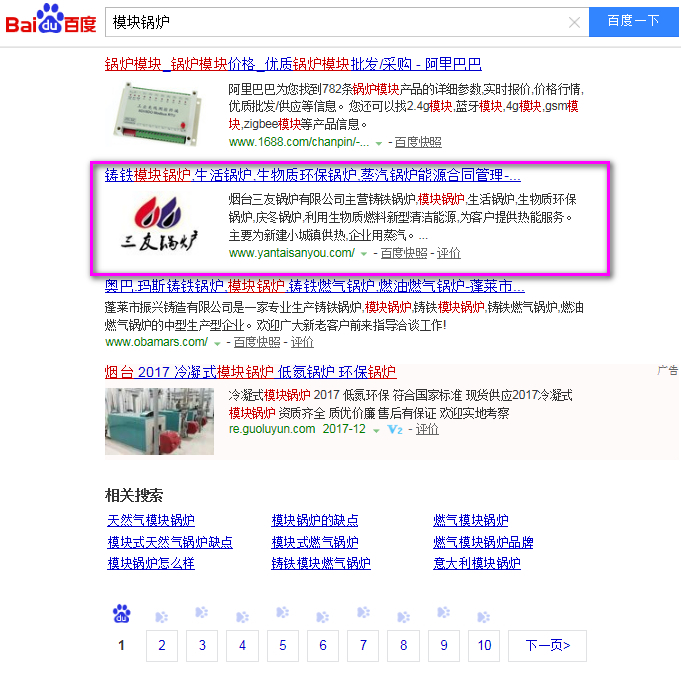Open the green module product thumbnail
This screenshot has height=675, width=681.
click(x=156, y=114)
